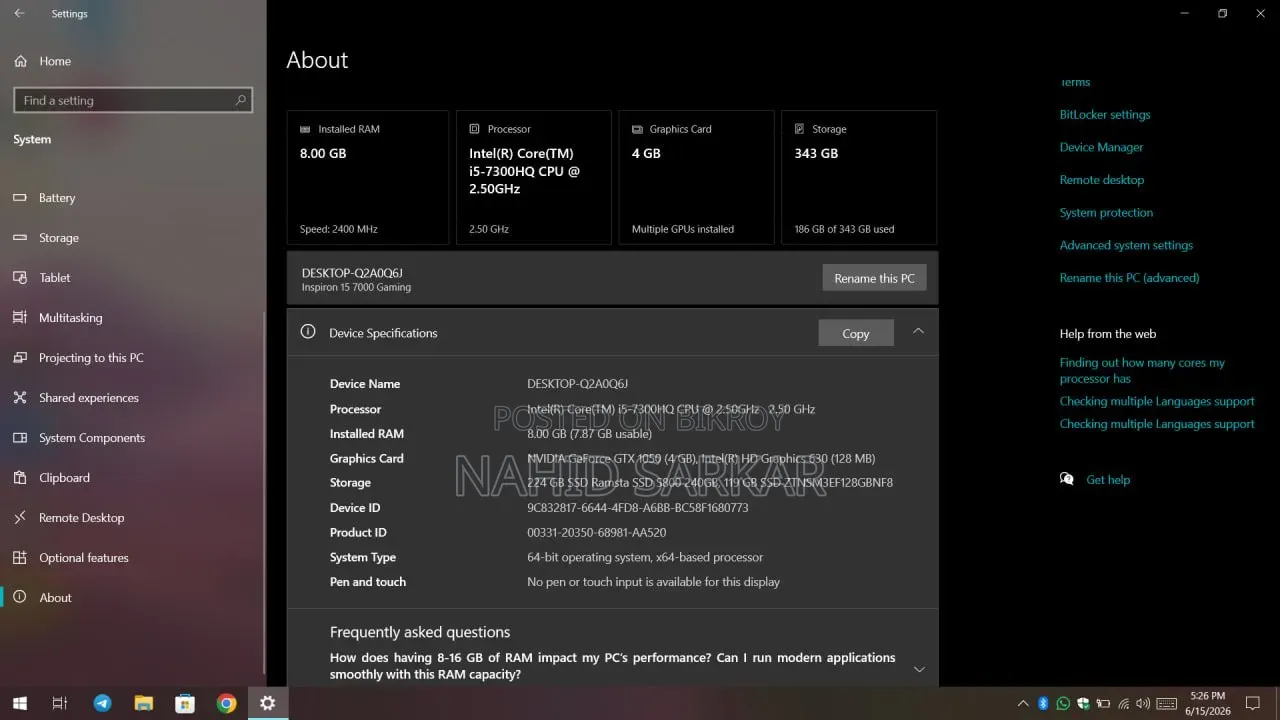Select About in the sidebar
This screenshot has height=720, width=1280.
(43, 598)
